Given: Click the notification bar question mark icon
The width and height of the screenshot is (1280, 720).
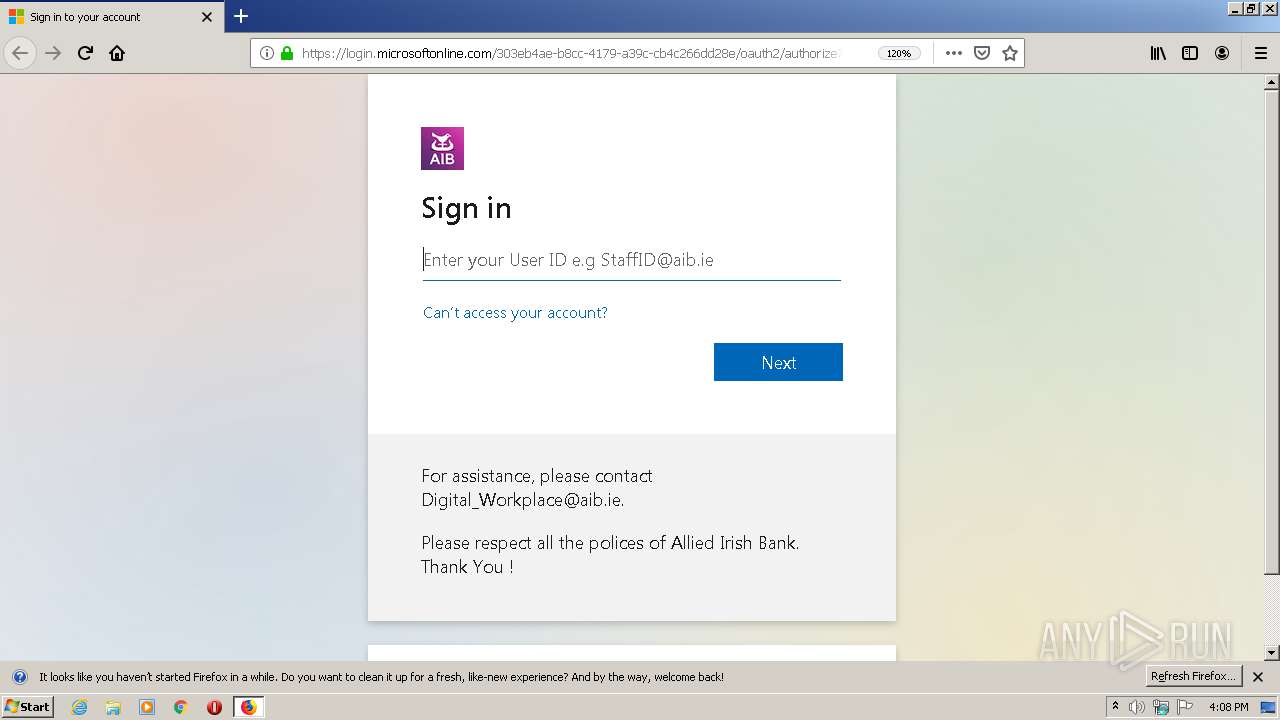Looking at the screenshot, I should tap(19, 677).
